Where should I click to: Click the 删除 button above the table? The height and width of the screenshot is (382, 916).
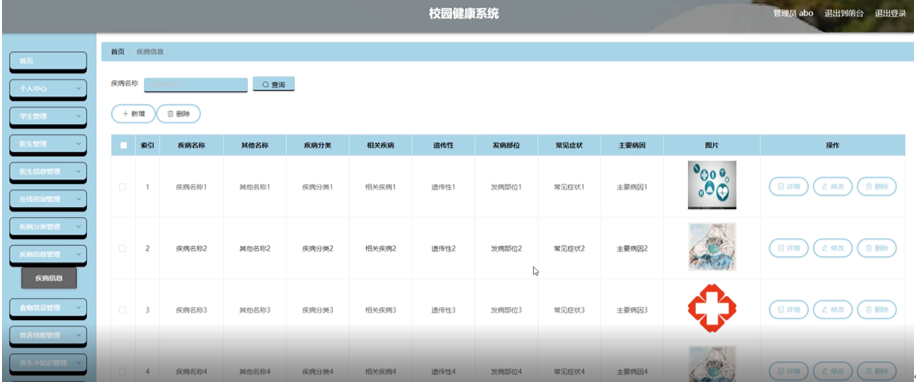[178, 114]
